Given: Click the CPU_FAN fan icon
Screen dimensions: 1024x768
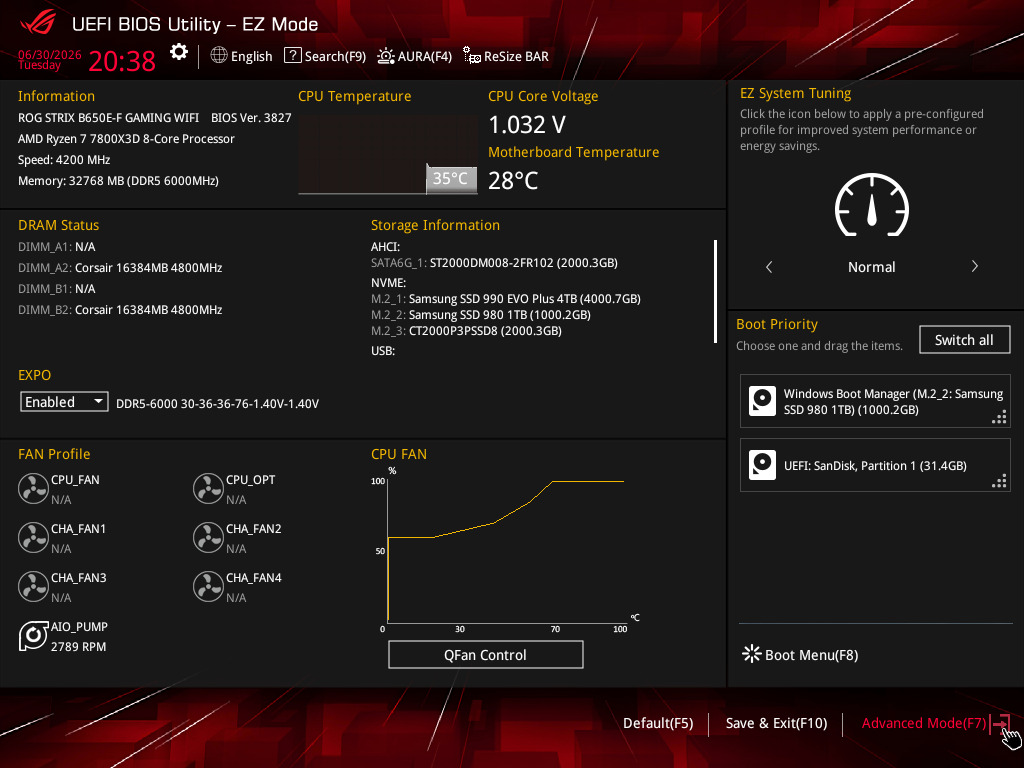Looking at the screenshot, I should click(33, 488).
